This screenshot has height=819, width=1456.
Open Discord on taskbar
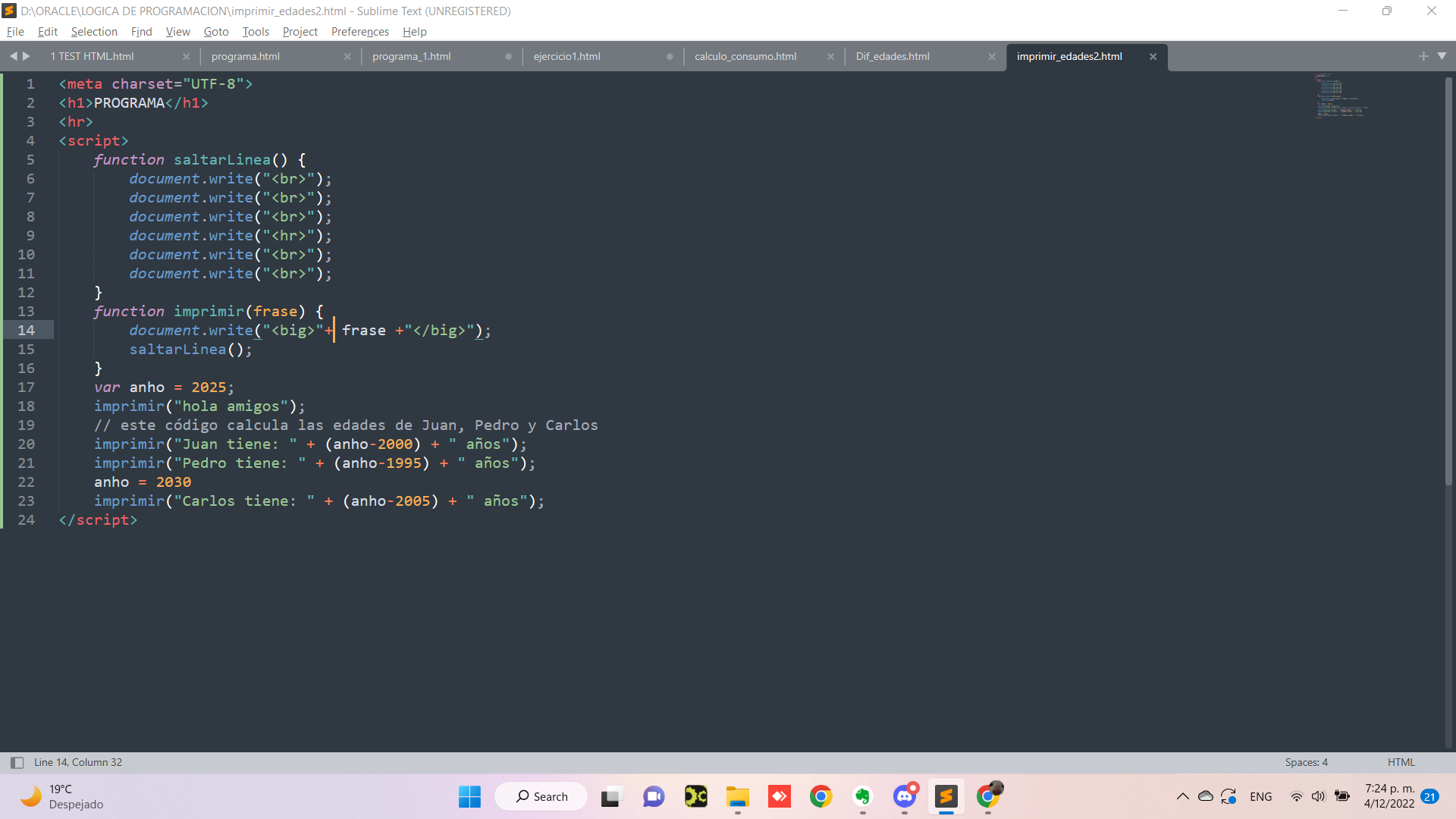[904, 796]
